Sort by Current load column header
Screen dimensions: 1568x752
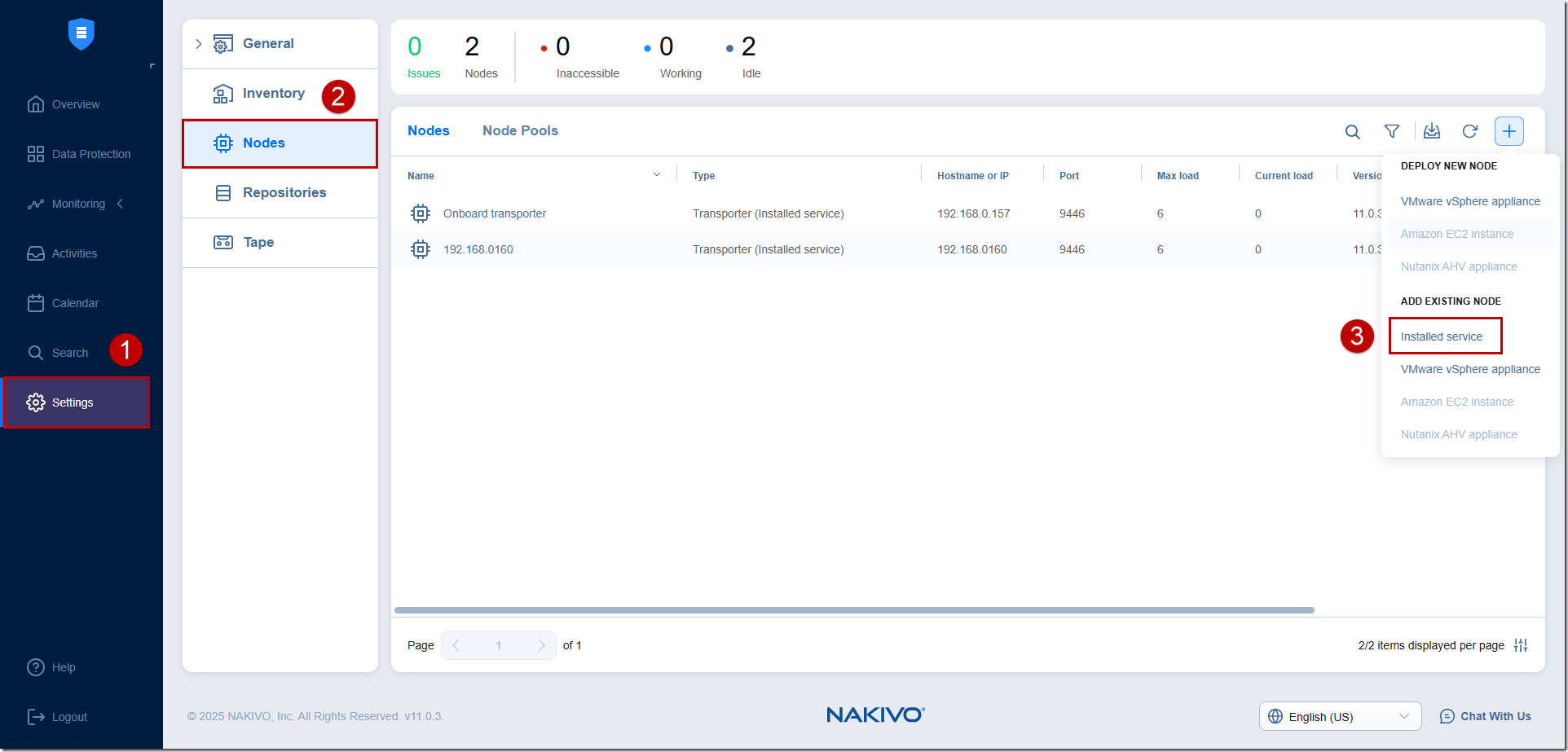[x=1284, y=176]
